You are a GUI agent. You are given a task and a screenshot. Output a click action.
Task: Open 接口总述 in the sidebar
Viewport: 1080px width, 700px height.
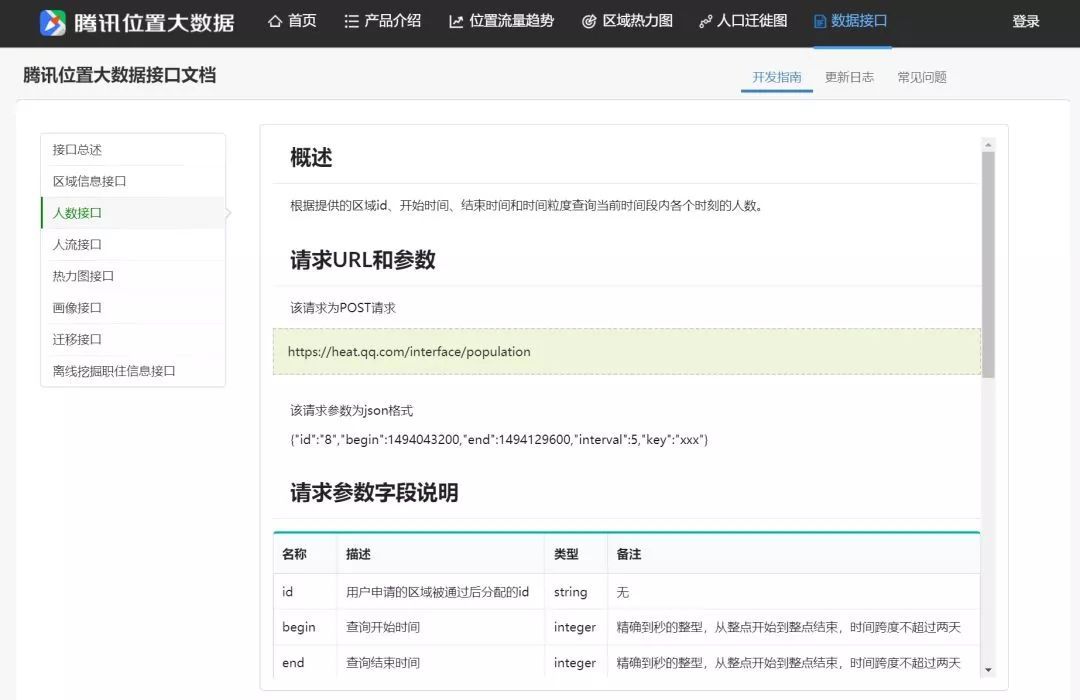coord(78,150)
